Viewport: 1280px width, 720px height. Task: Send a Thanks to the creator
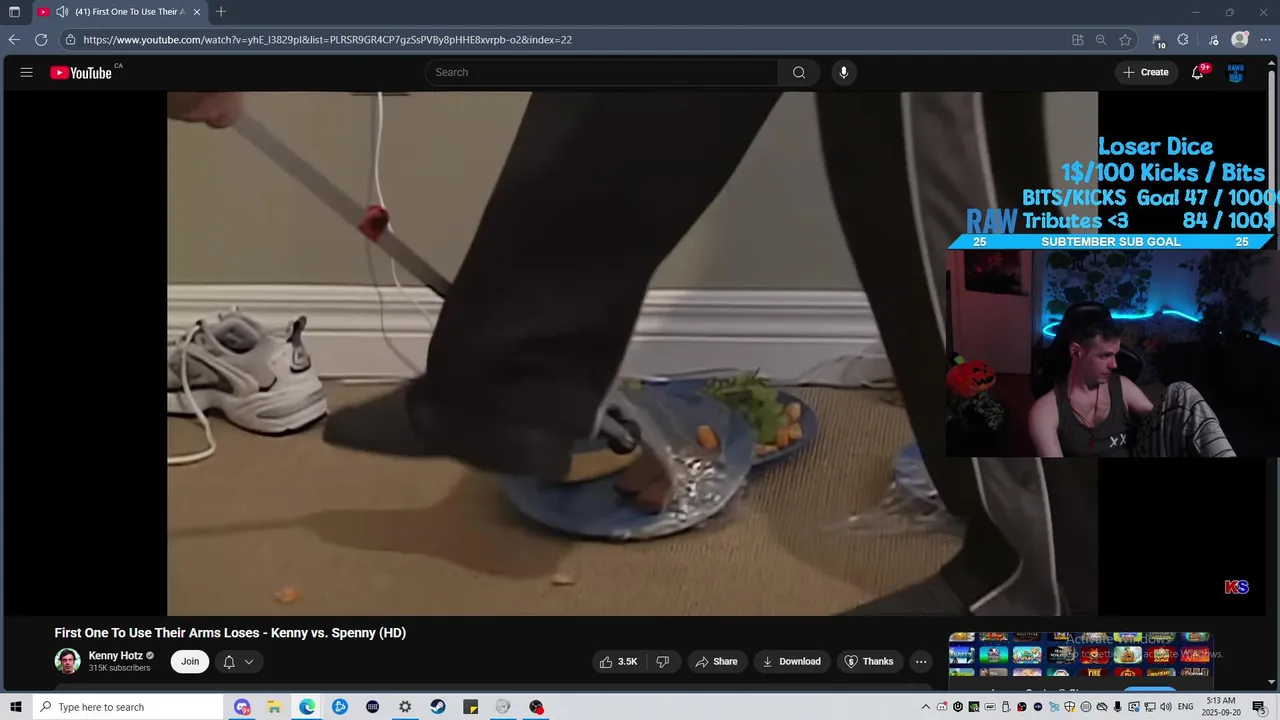tap(869, 661)
